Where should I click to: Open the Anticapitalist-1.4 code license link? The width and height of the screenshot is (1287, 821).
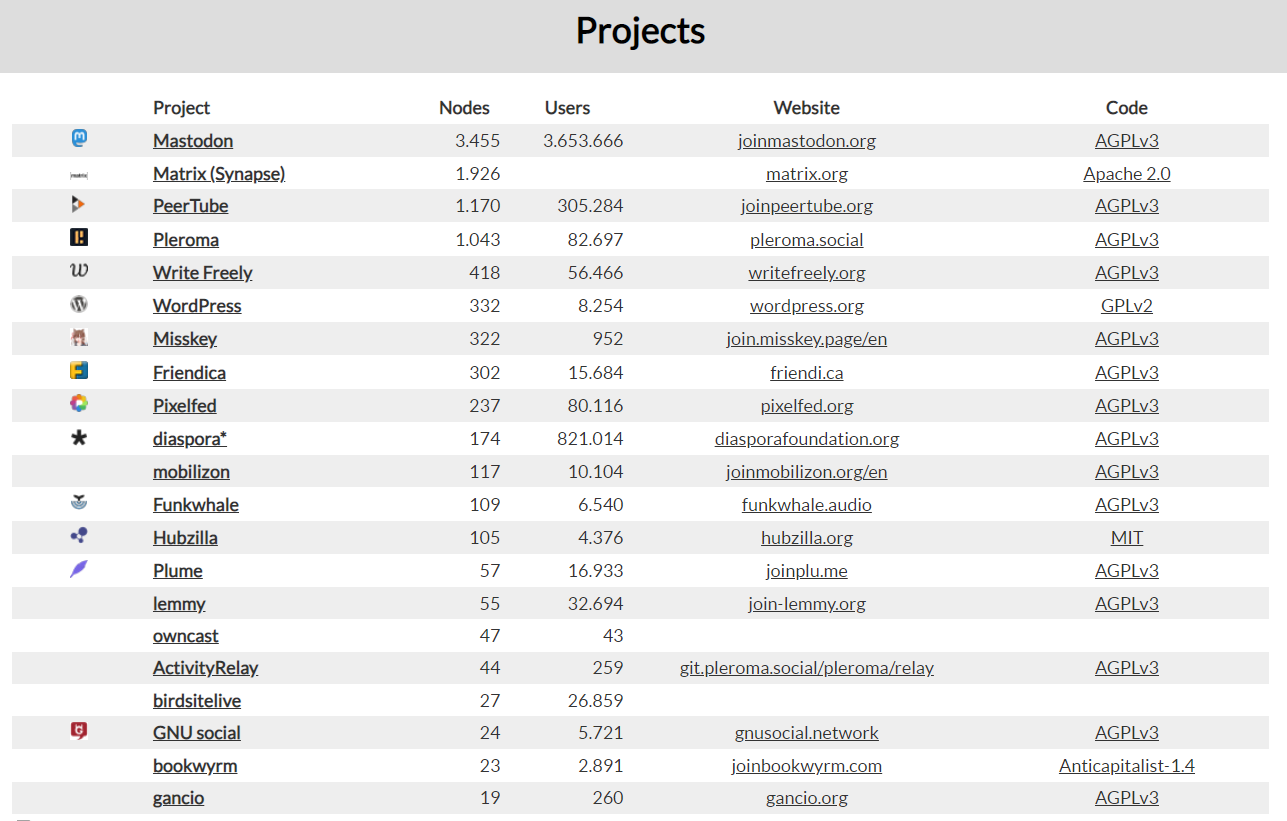tap(1127, 766)
